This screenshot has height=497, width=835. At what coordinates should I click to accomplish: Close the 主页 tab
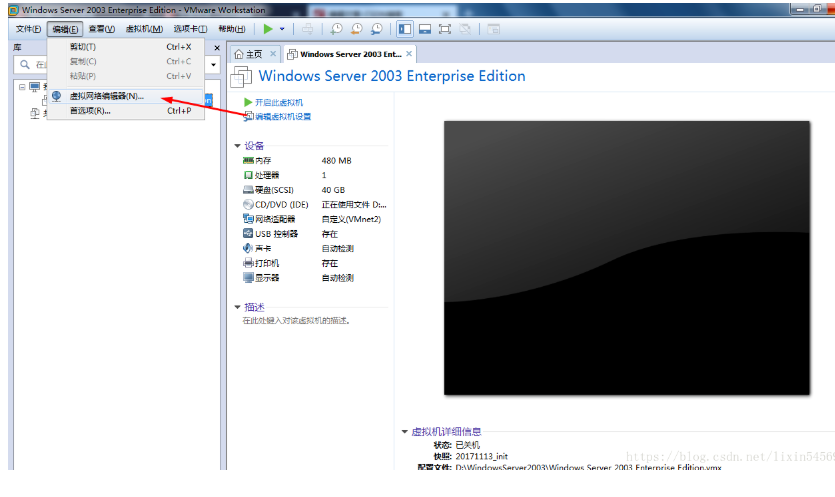click(273, 54)
